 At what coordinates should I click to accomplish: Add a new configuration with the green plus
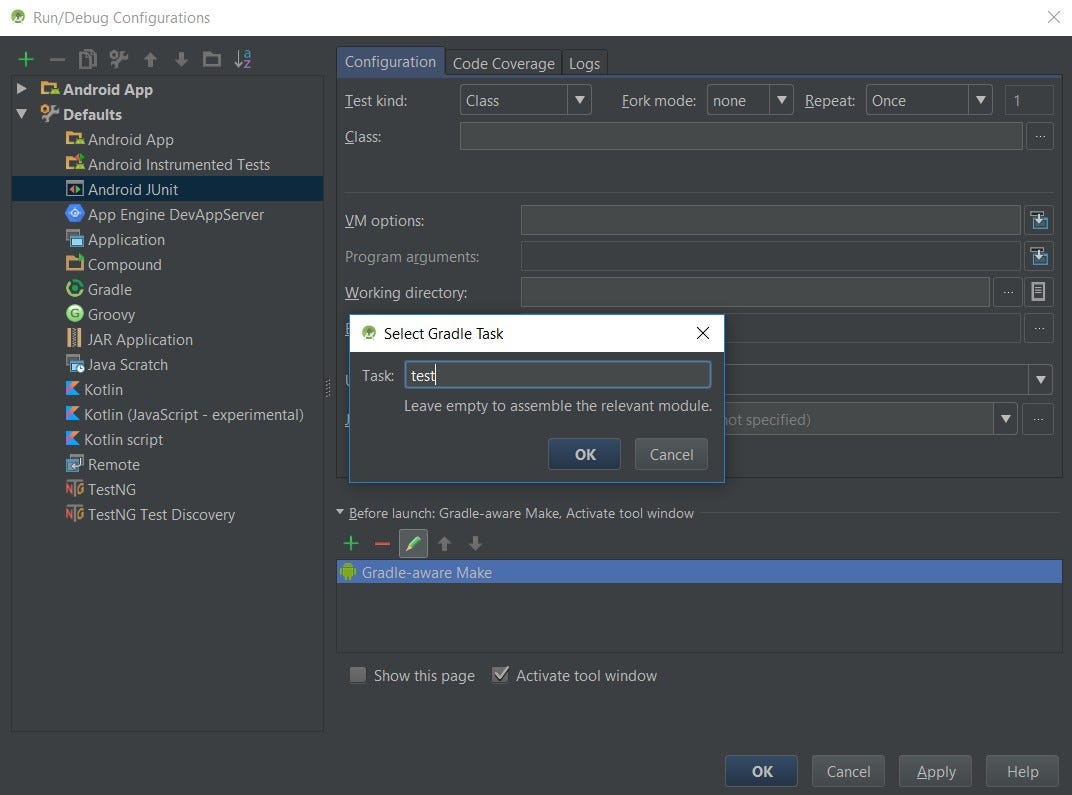(x=26, y=59)
